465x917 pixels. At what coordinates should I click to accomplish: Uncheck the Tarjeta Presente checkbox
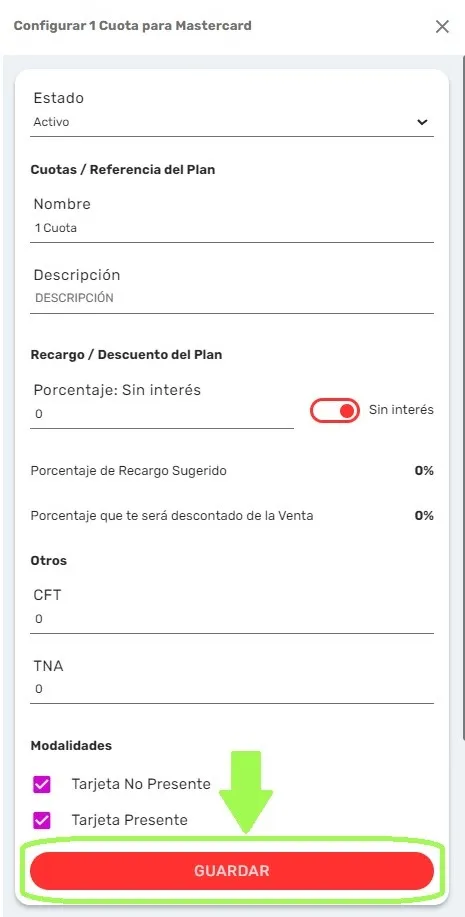click(x=42, y=820)
